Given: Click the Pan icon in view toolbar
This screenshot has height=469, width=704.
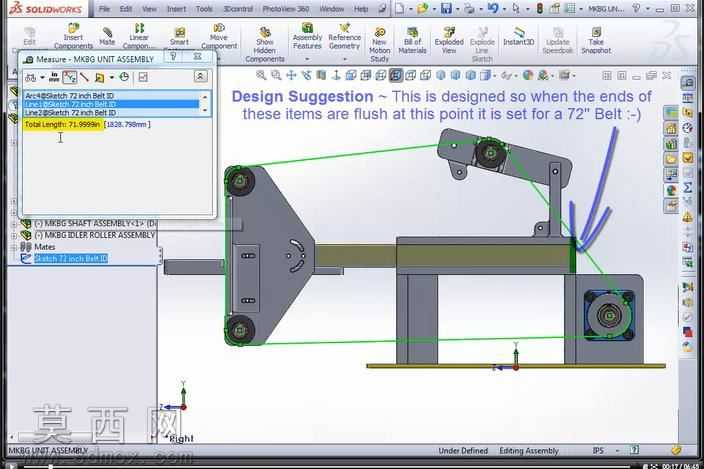Looking at the screenshot, I should pyautogui.click(x=291, y=75).
